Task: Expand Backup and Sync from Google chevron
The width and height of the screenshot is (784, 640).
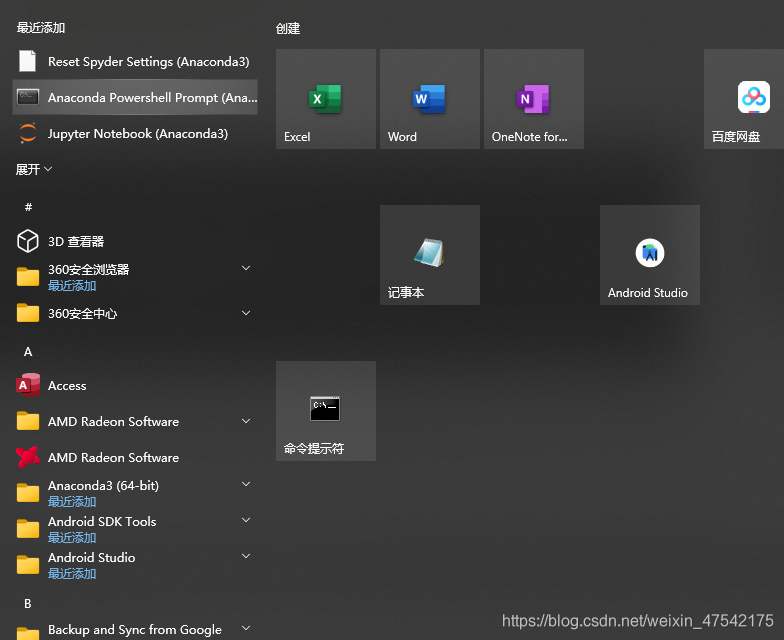Action: tap(246, 628)
